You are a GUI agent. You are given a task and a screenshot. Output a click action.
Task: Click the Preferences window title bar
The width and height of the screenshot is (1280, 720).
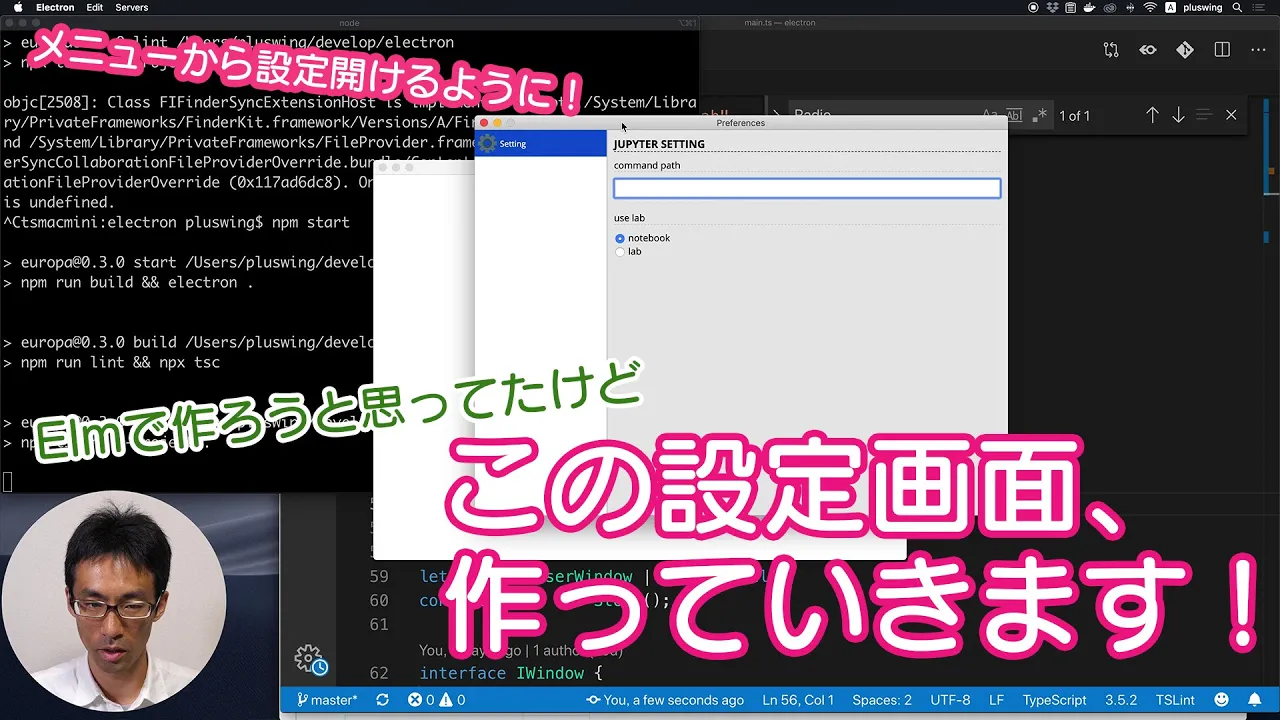741,123
